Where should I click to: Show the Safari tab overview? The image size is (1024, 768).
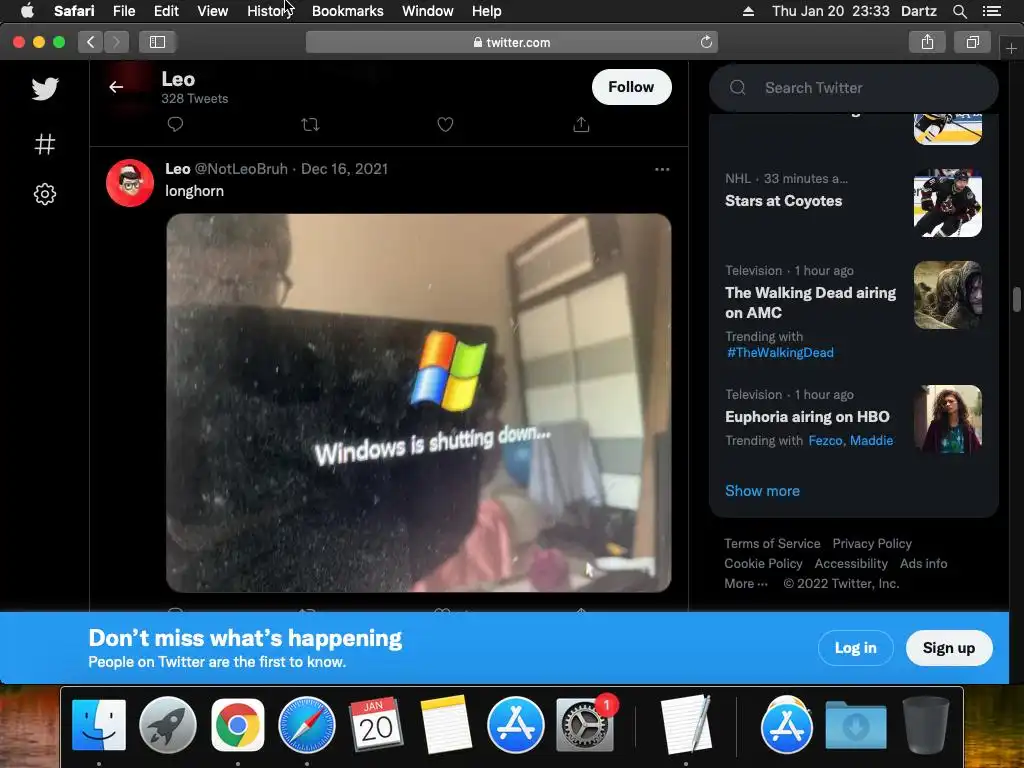[972, 42]
